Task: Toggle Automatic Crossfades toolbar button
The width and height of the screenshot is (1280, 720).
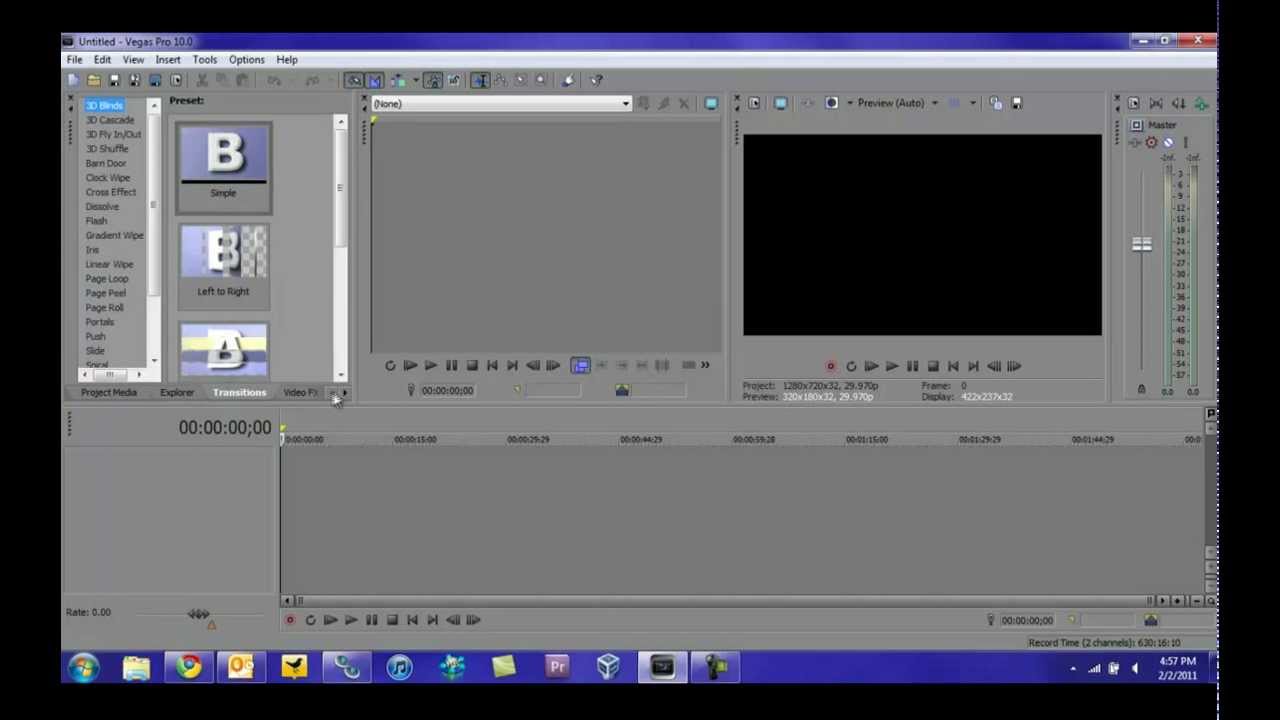Action: (x=374, y=80)
